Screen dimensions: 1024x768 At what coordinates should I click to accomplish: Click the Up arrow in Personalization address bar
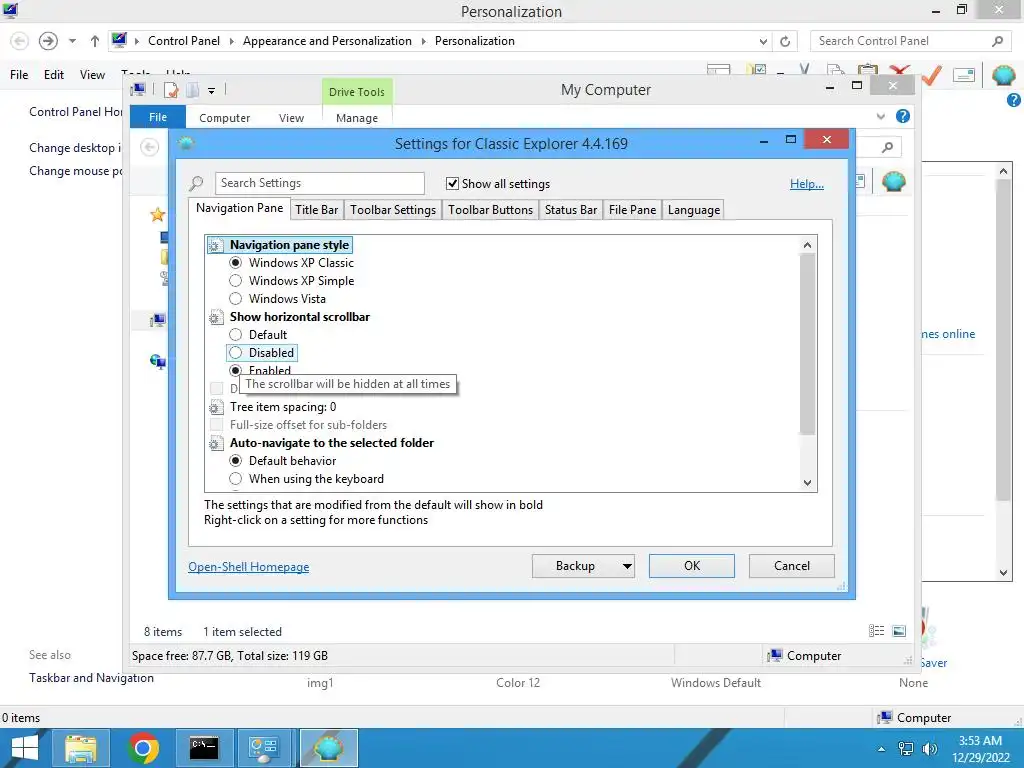(x=95, y=41)
